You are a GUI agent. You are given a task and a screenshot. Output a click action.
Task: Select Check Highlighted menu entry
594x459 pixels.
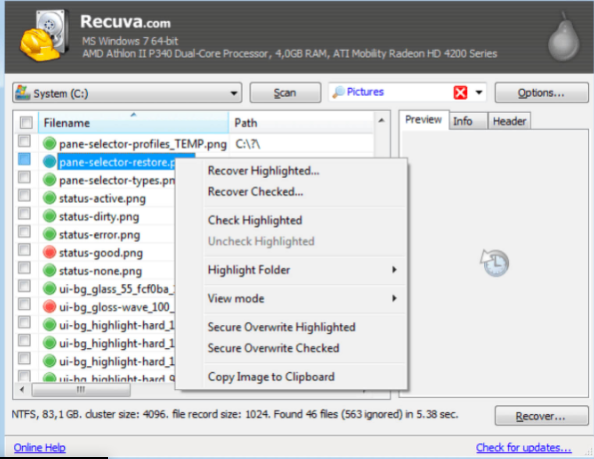(x=255, y=220)
